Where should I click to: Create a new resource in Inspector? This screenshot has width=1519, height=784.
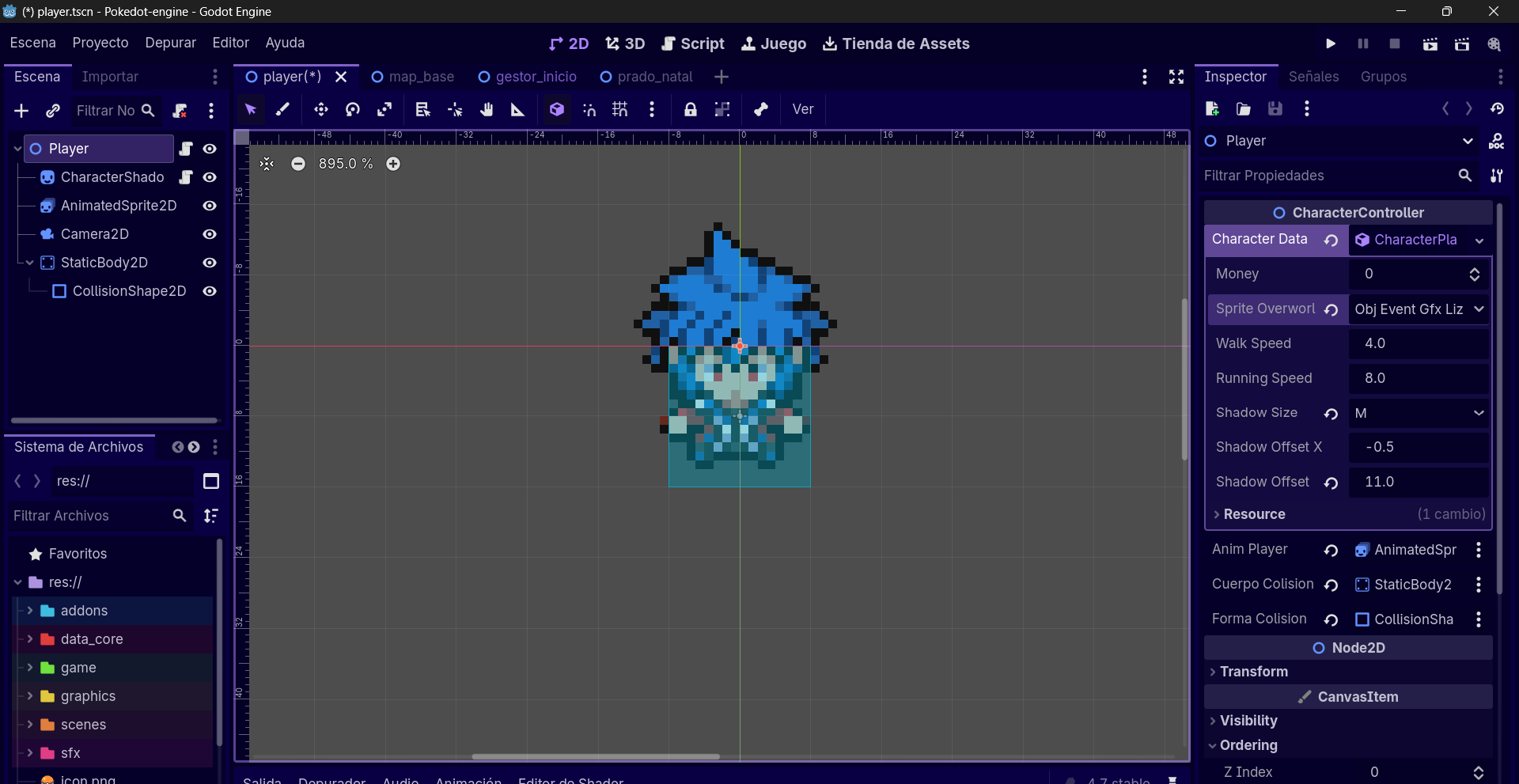1212,108
